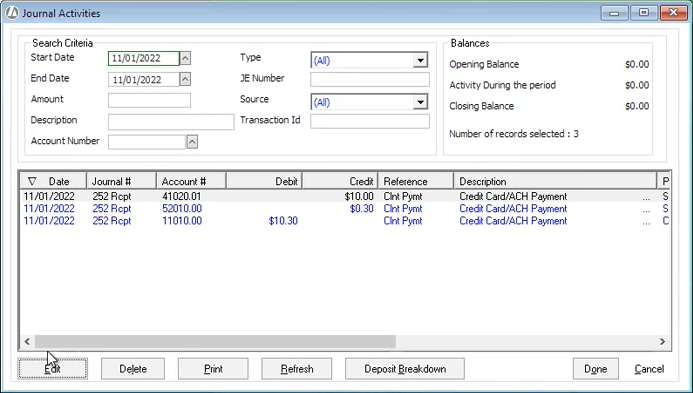Click the ellipsis in the 41020.01 row description
693x393 pixels.
(647, 198)
